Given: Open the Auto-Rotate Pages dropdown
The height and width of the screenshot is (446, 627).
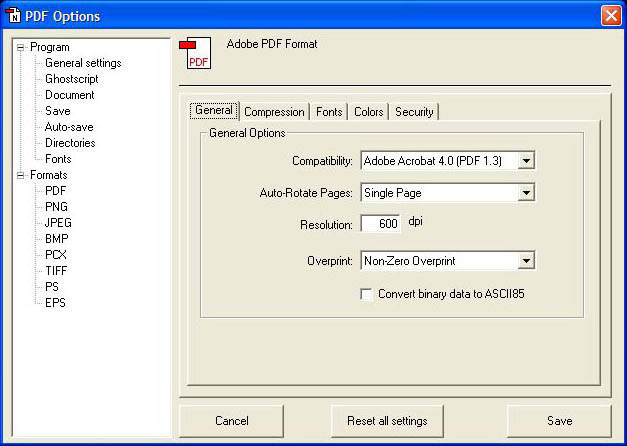Looking at the screenshot, I should coord(527,193).
